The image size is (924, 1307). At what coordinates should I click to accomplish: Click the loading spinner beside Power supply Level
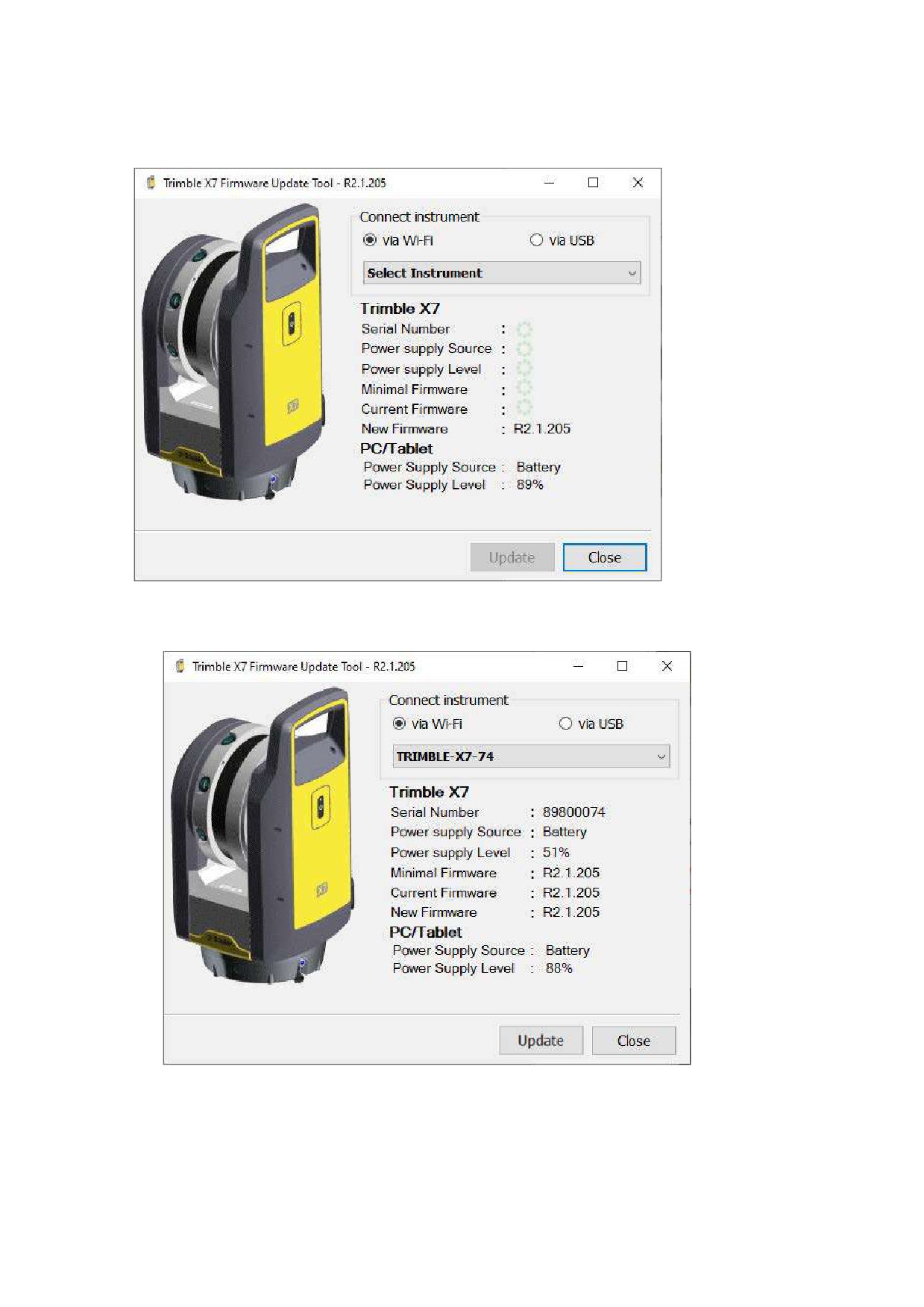pyautogui.click(x=524, y=369)
